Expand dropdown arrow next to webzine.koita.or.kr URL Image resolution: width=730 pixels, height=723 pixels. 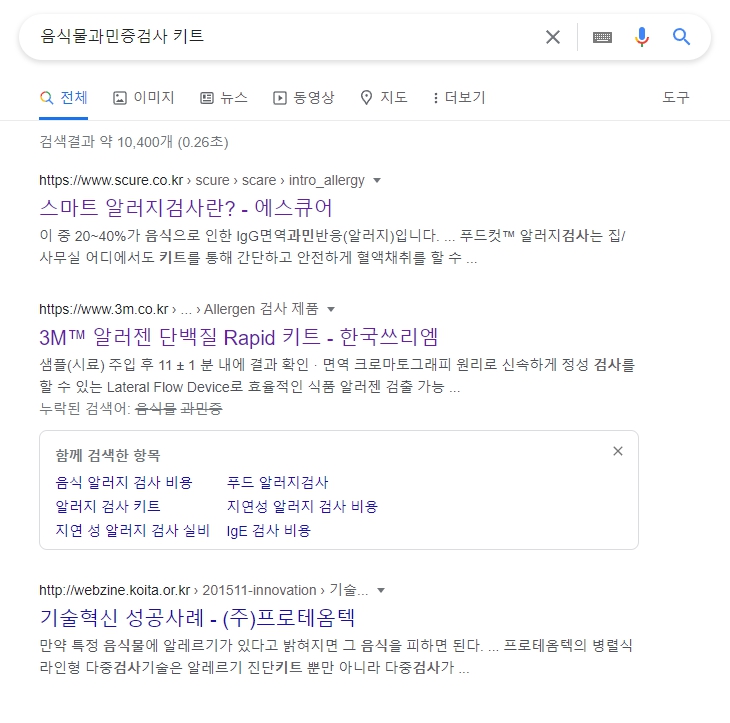click(381, 591)
